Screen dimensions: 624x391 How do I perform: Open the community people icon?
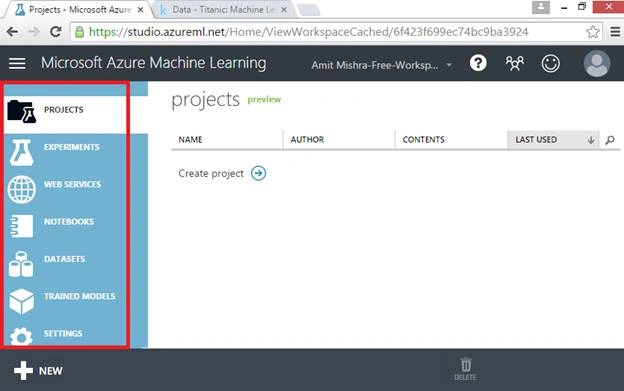(515, 63)
